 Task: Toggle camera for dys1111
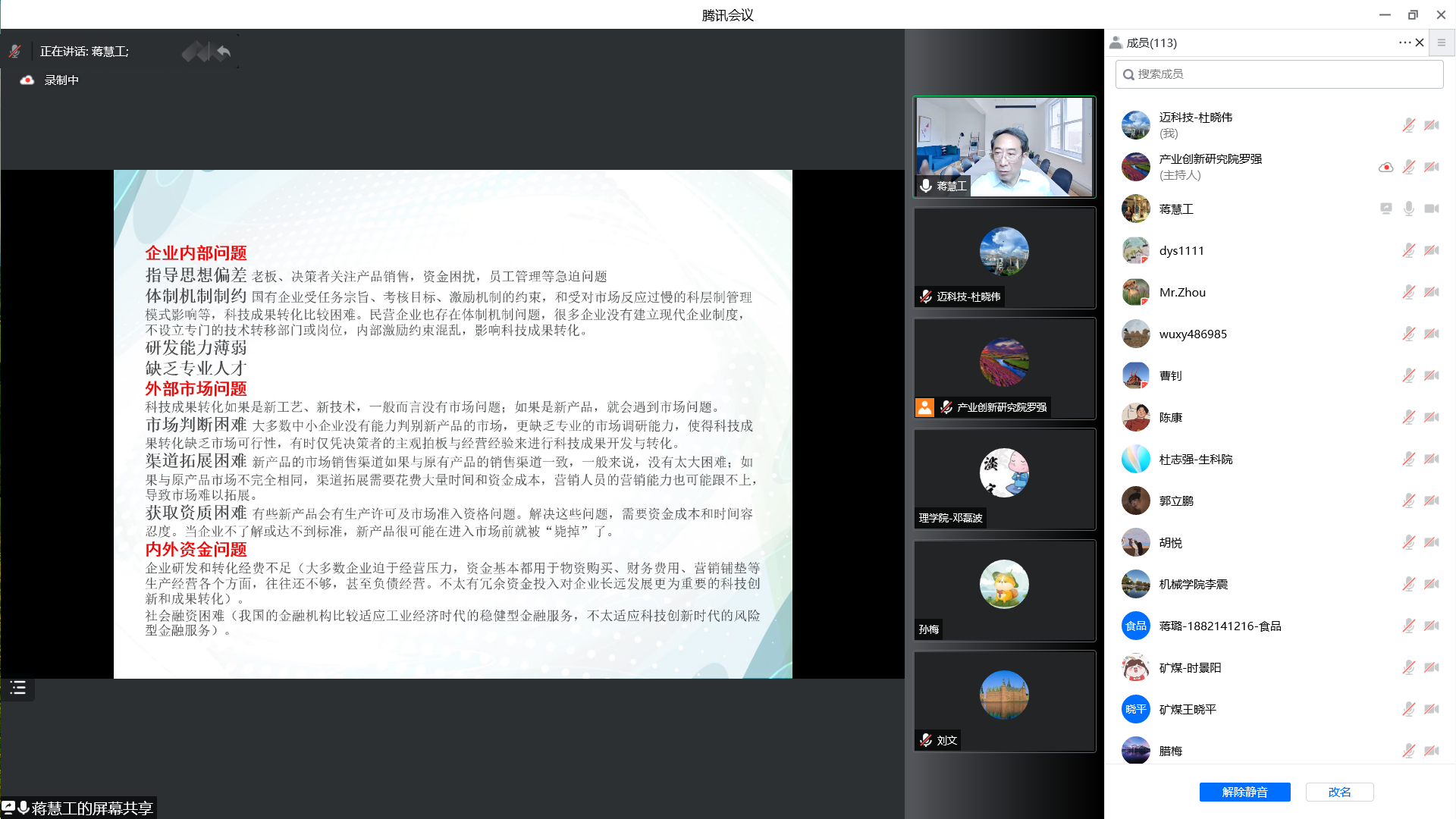tap(1431, 250)
